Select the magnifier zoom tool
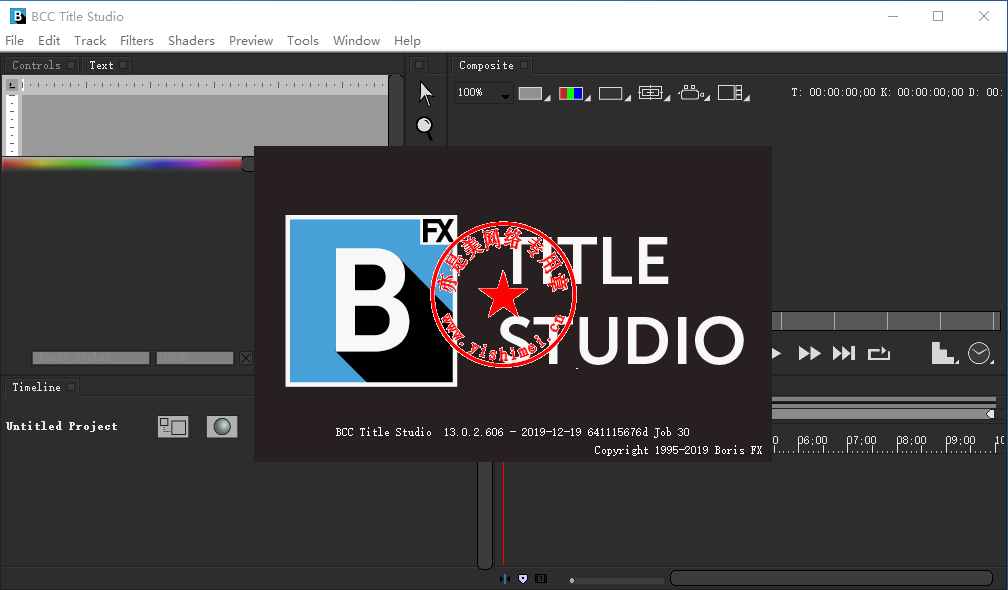 [x=424, y=127]
